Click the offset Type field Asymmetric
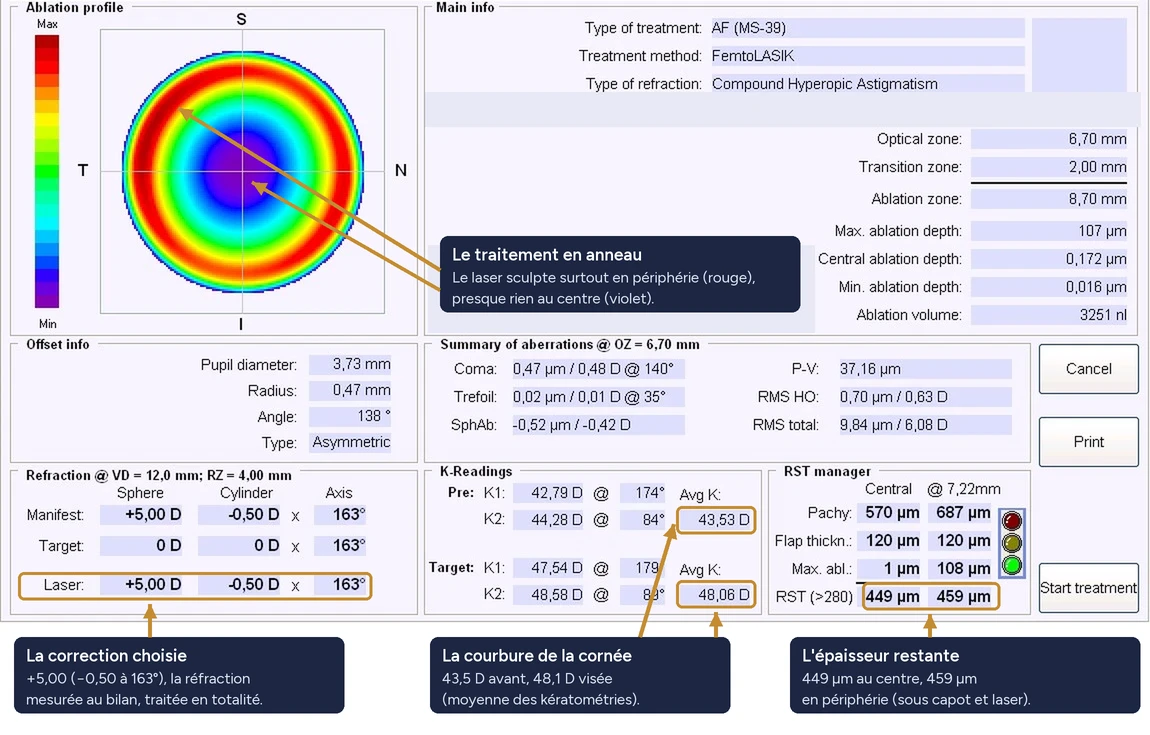The height and width of the screenshot is (735, 1150). pos(350,442)
